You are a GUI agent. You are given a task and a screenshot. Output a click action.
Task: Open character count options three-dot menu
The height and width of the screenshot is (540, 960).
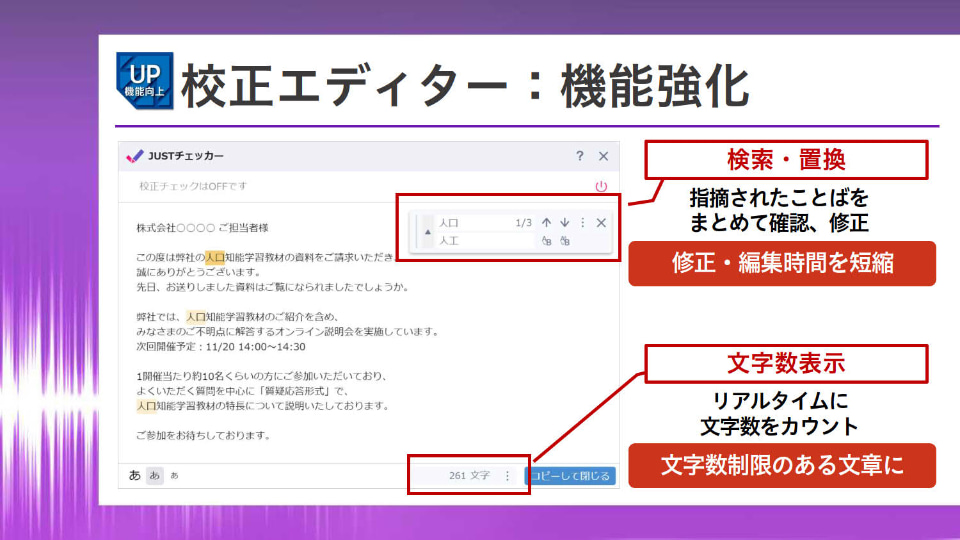pos(508,476)
